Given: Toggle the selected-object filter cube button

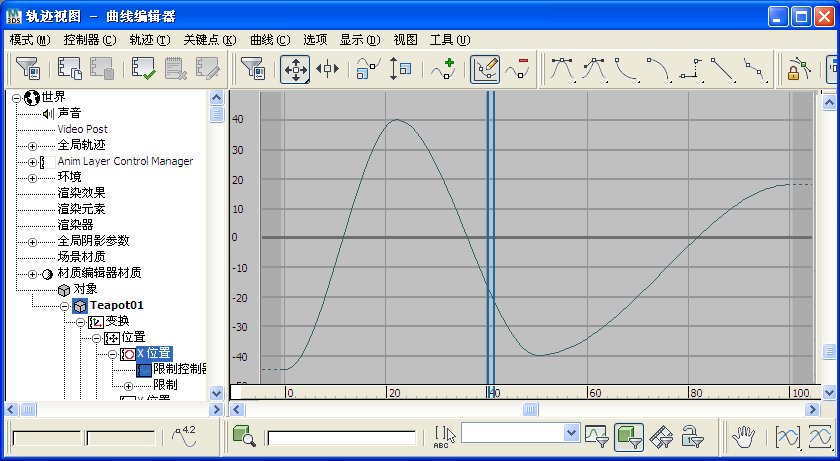Looking at the screenshot, I should point(629,437).
